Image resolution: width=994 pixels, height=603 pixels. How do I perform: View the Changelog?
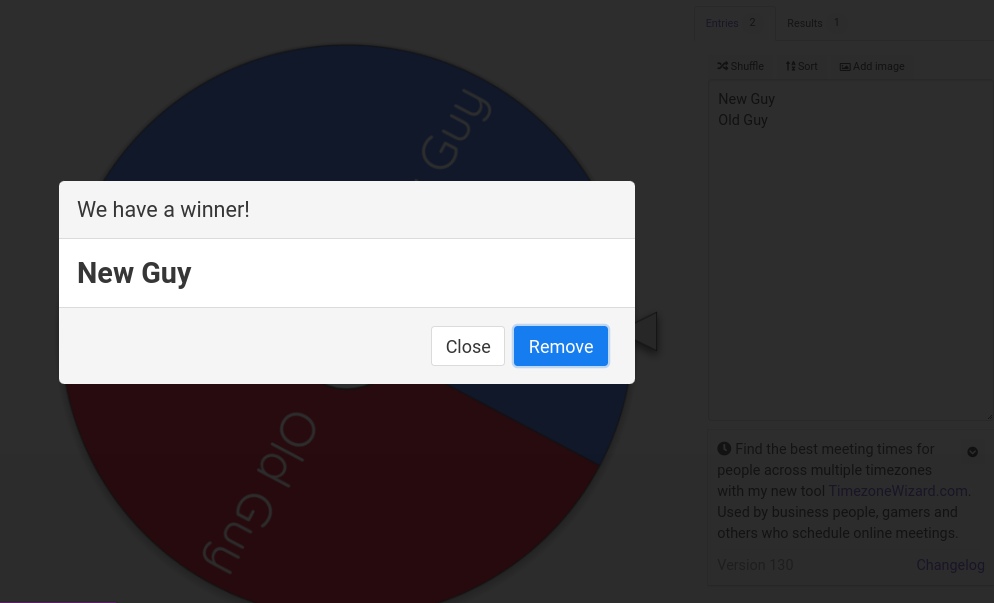click(950, 565)
